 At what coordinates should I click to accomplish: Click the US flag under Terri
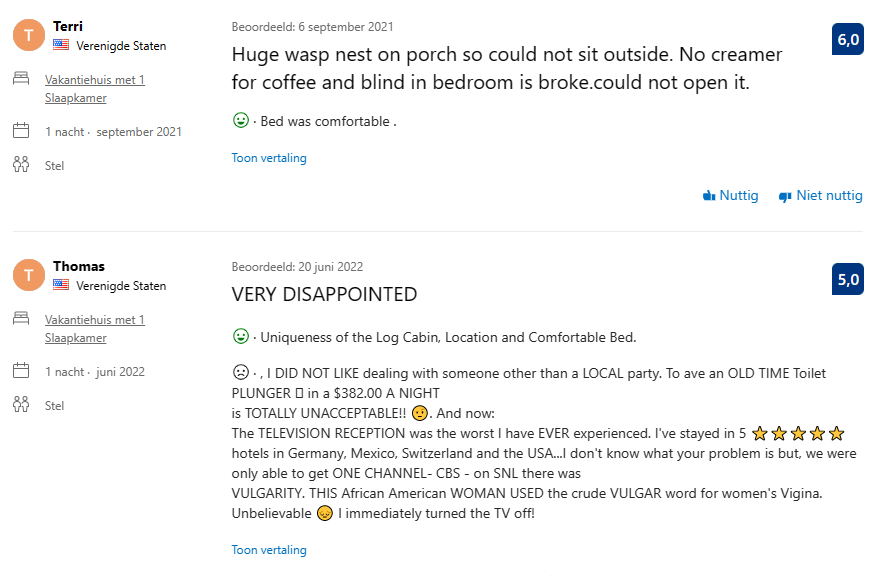point(62,46)
